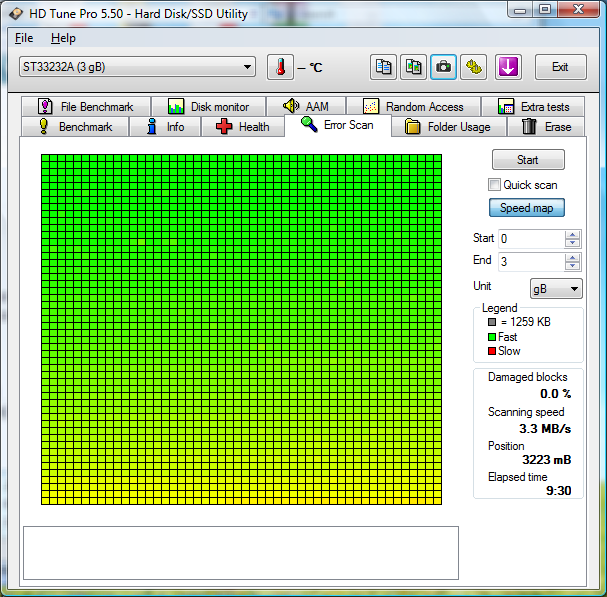Switch to the File Benchmark tab

(x=86, y=106)
